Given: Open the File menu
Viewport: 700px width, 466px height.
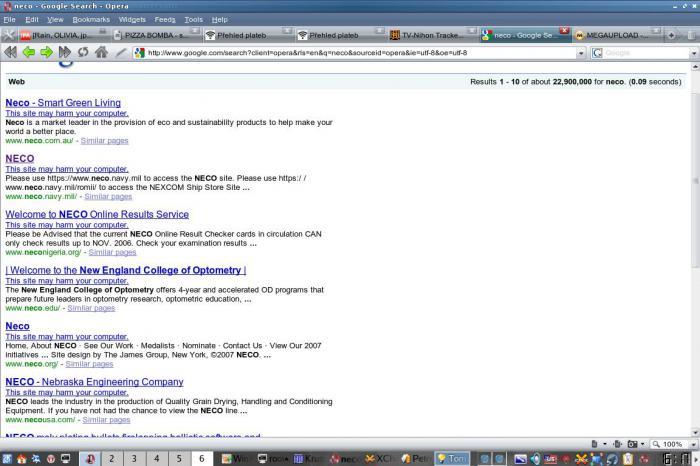Looking at the screenshot, I should tap(9, 20).
